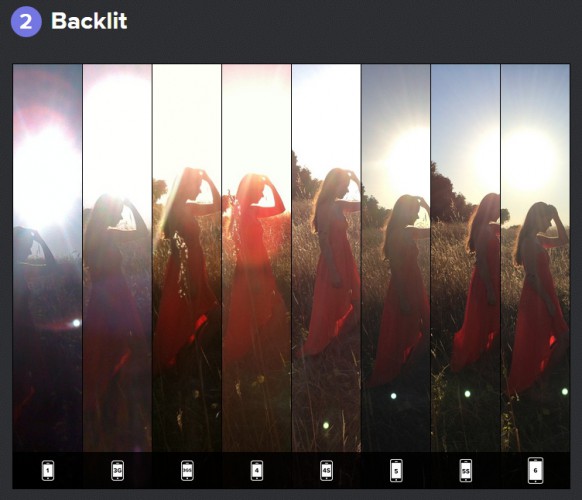582x500 pixels.
Task: Click the iPhone 3G phone icon
Action: tap(117, 470)
